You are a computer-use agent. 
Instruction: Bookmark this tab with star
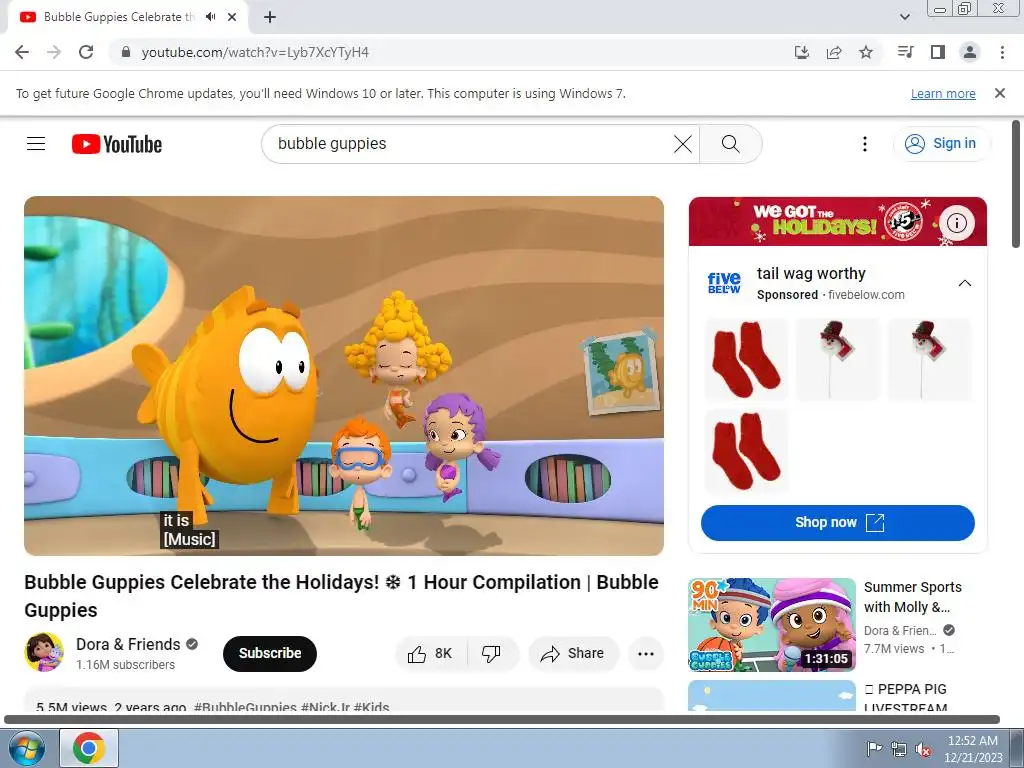click(x=866, y=52)
